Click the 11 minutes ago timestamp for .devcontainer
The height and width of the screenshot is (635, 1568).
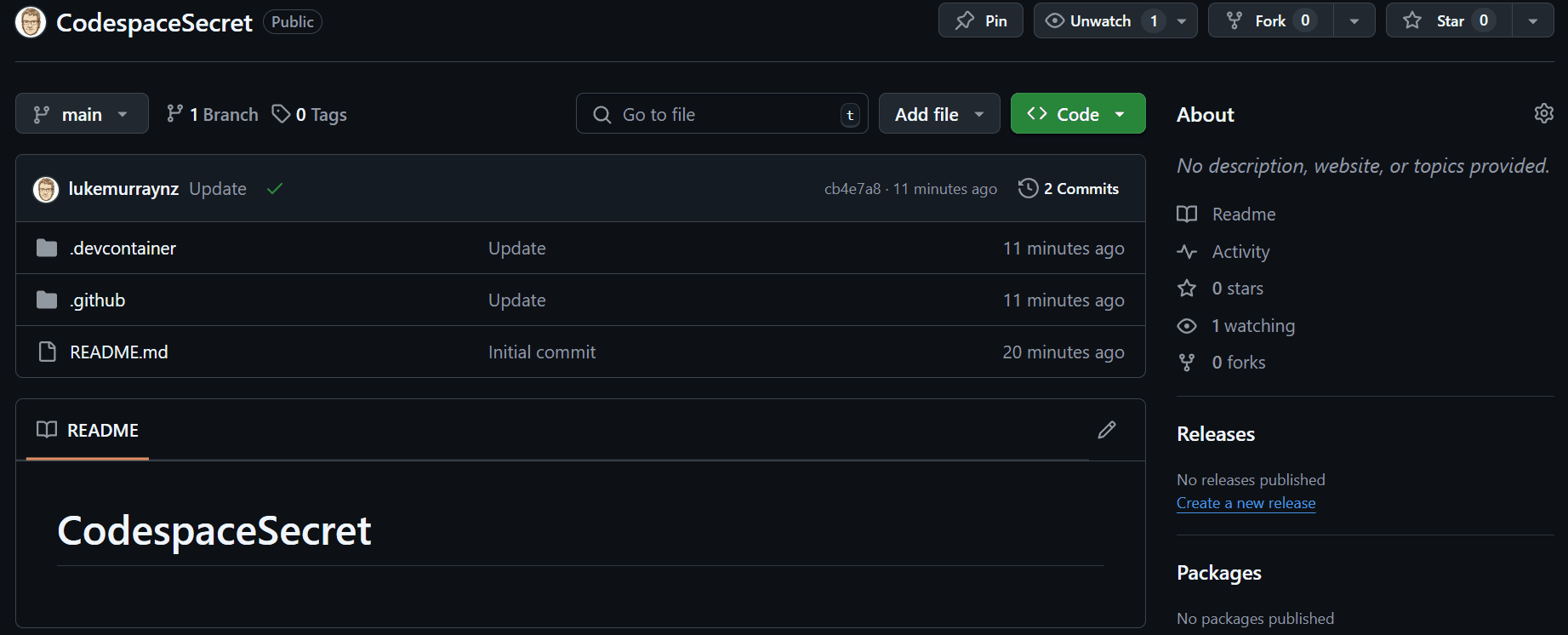pos(1063,249)
